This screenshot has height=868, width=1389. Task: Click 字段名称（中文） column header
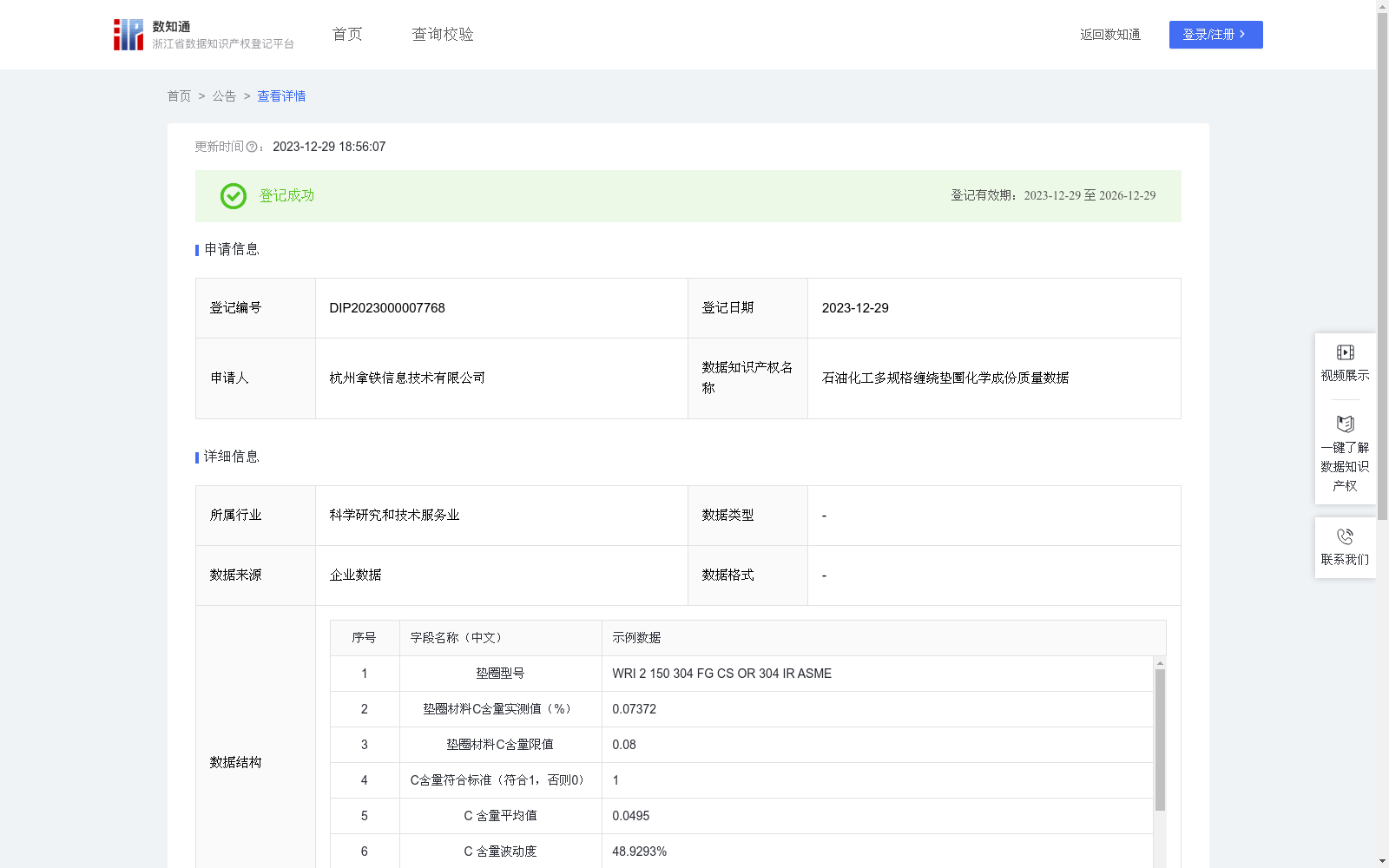click(500, 638)
